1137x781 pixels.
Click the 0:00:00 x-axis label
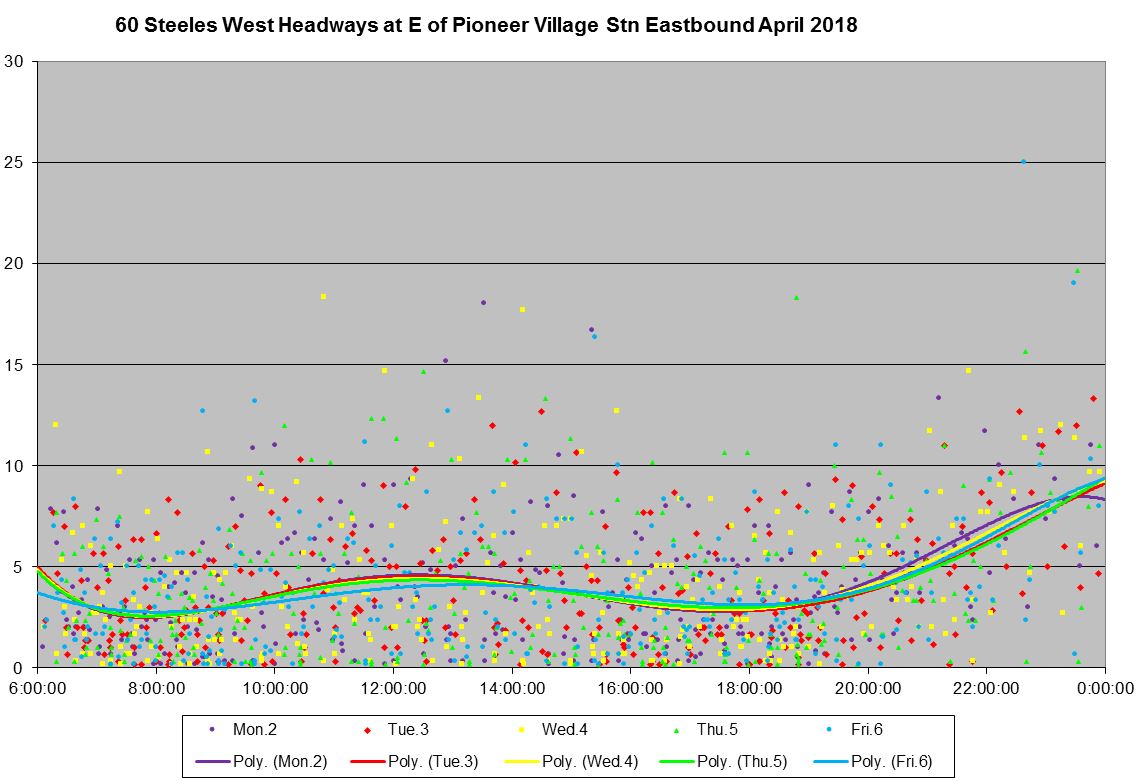[x=1104, y=689]
